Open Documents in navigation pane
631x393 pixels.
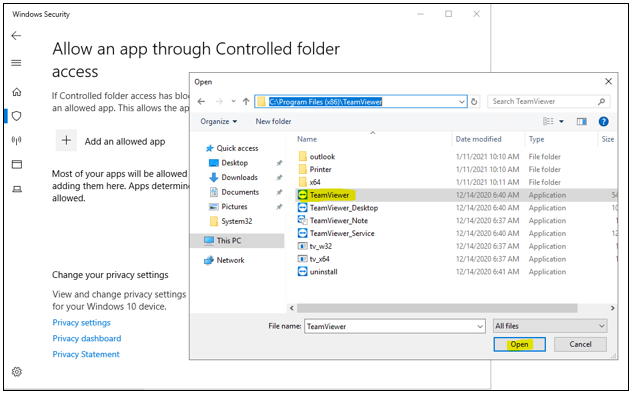[234, 192]
